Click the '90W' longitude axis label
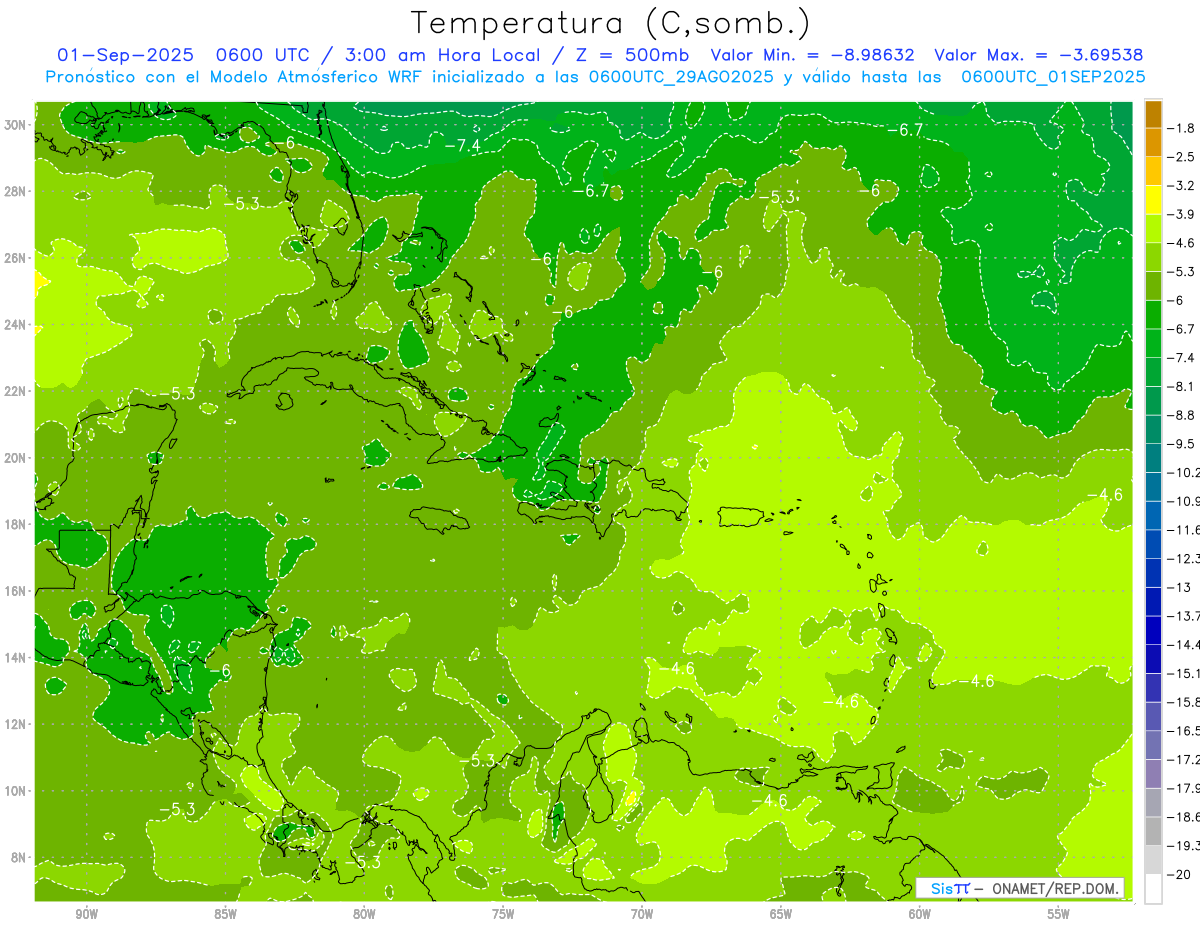Viewport: 1200px width, 927px height. point(87,914)
